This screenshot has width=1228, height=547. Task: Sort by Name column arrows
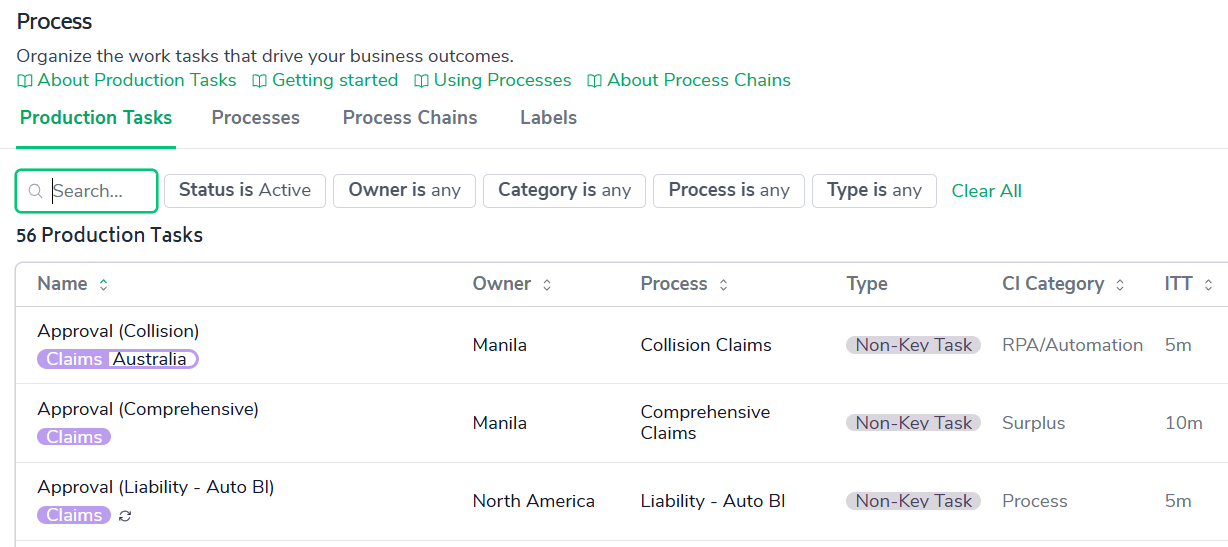[103, 285]
